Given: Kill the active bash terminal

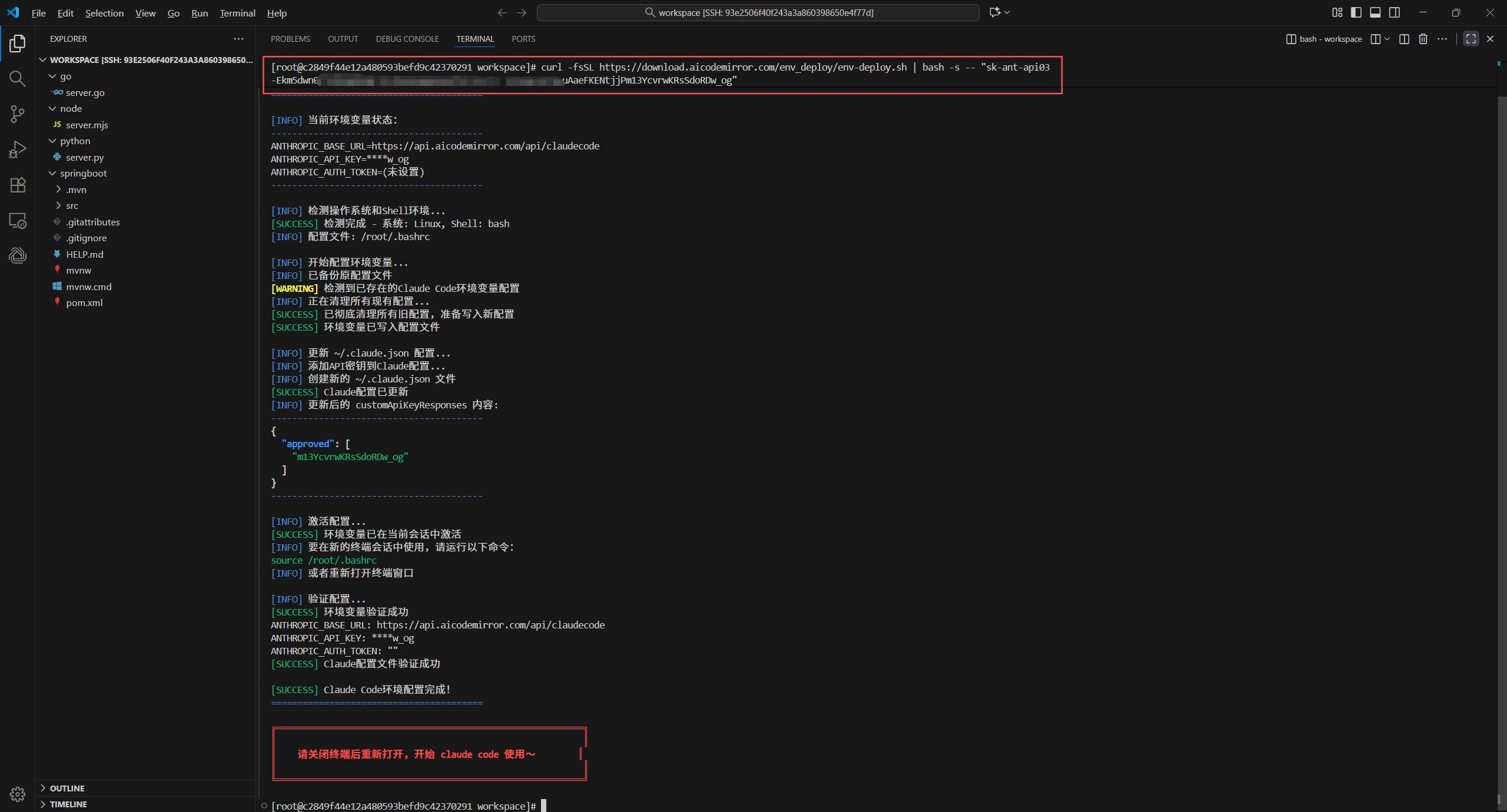Looking at the screenshot, I should coord(1423,39).
